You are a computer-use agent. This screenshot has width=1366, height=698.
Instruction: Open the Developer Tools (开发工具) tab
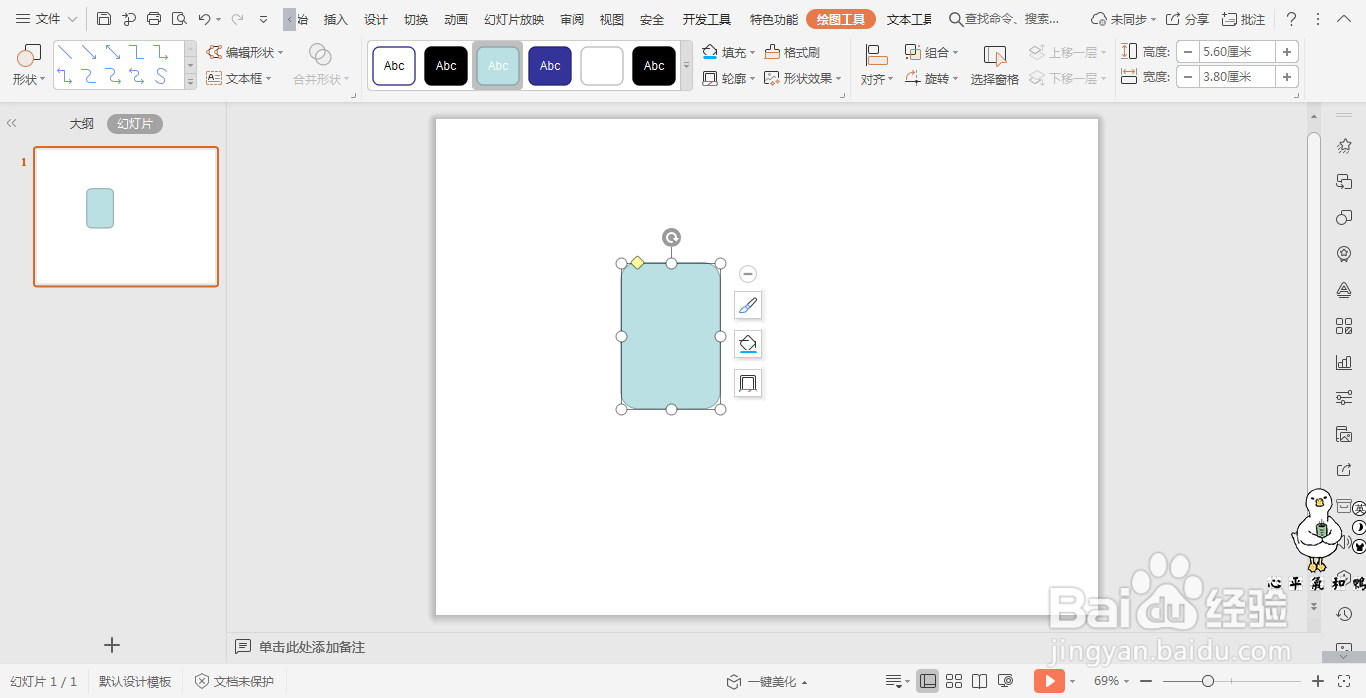pyautogui.click(x=707, y=19)
